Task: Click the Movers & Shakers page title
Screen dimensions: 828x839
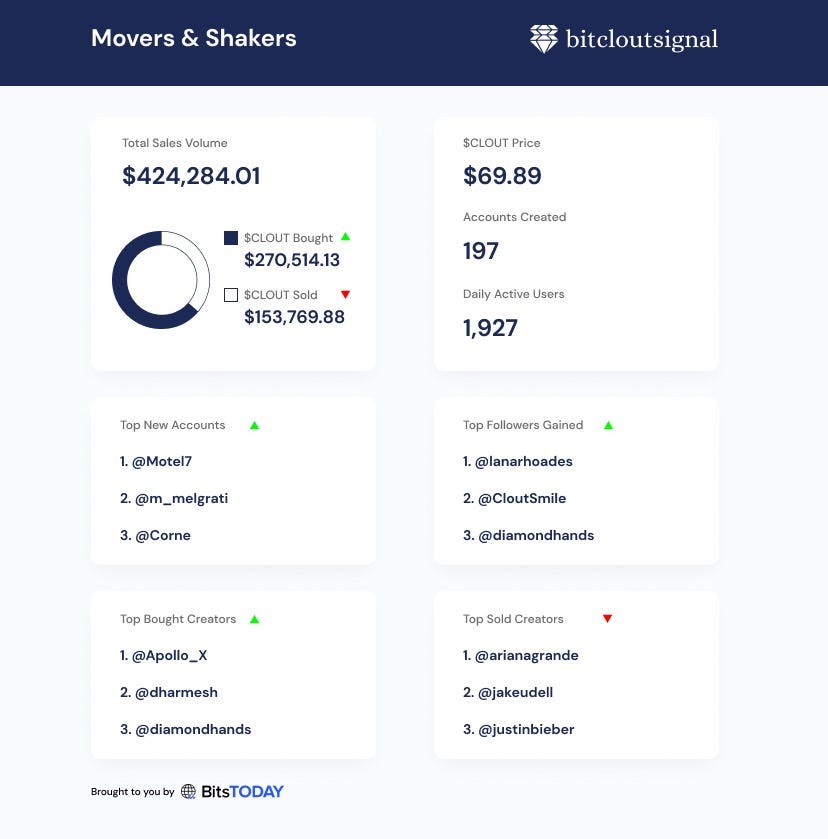Action: (x=194, y=38)
